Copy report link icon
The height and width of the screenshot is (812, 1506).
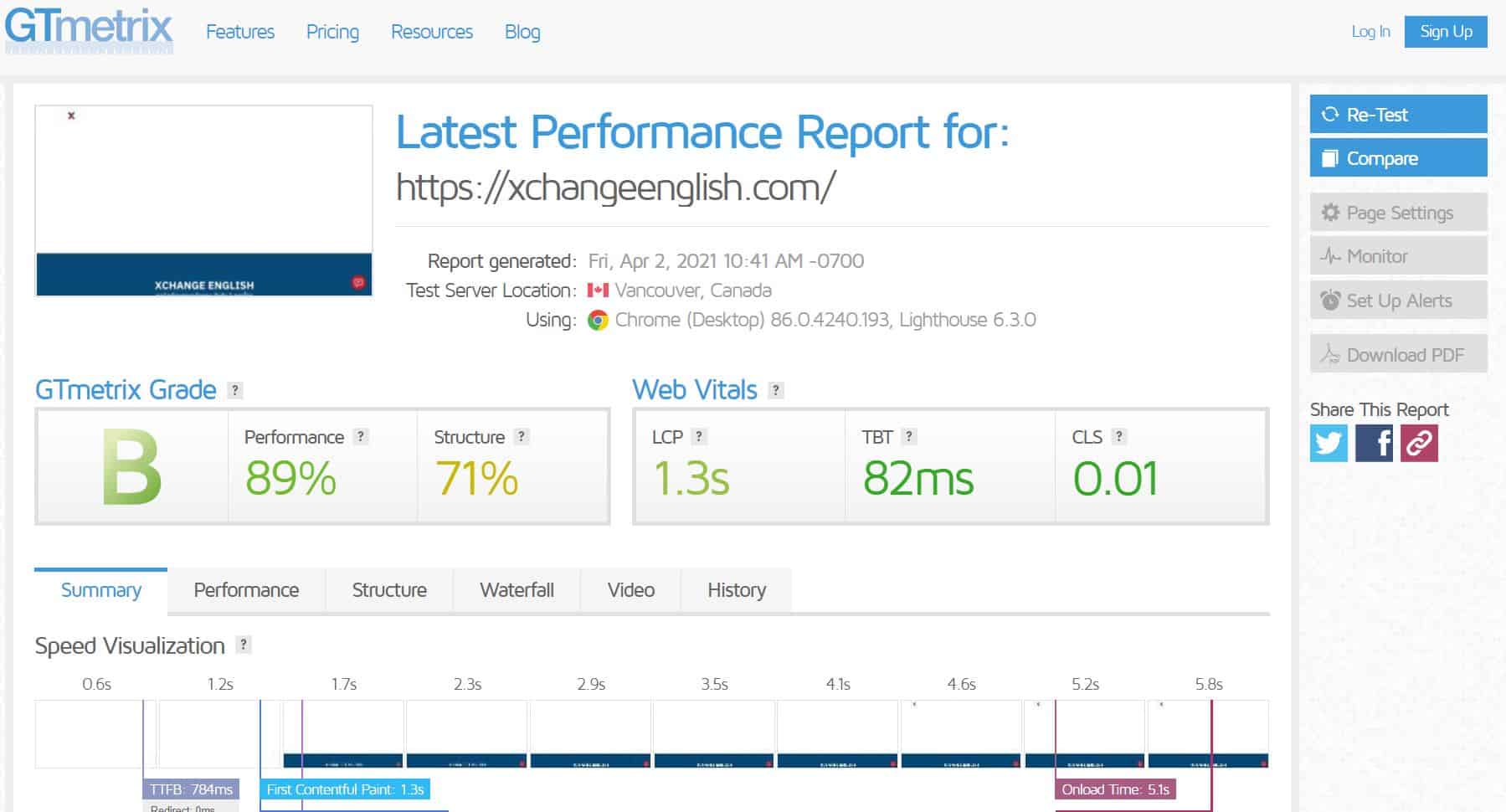(x=1419, y=443)
